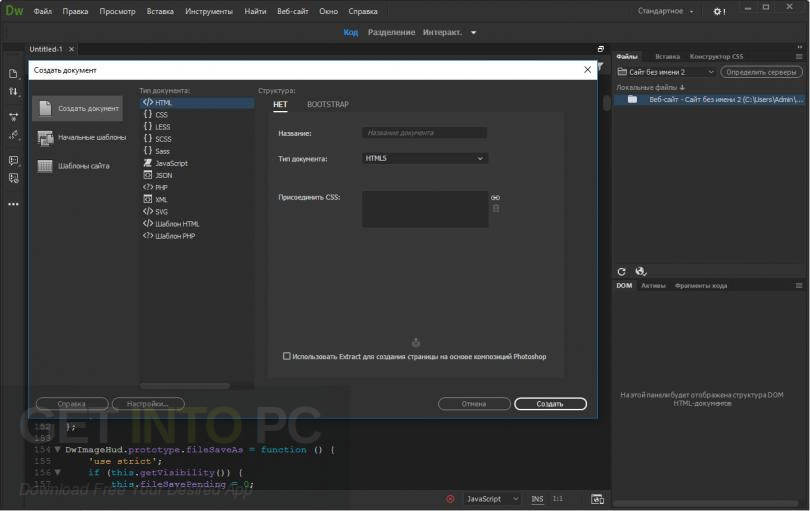The width and height of the screenshot is (810, 511).
Task: Enable the Extract Photoshop compositions checkbox
Action: [x=287, y=356]
